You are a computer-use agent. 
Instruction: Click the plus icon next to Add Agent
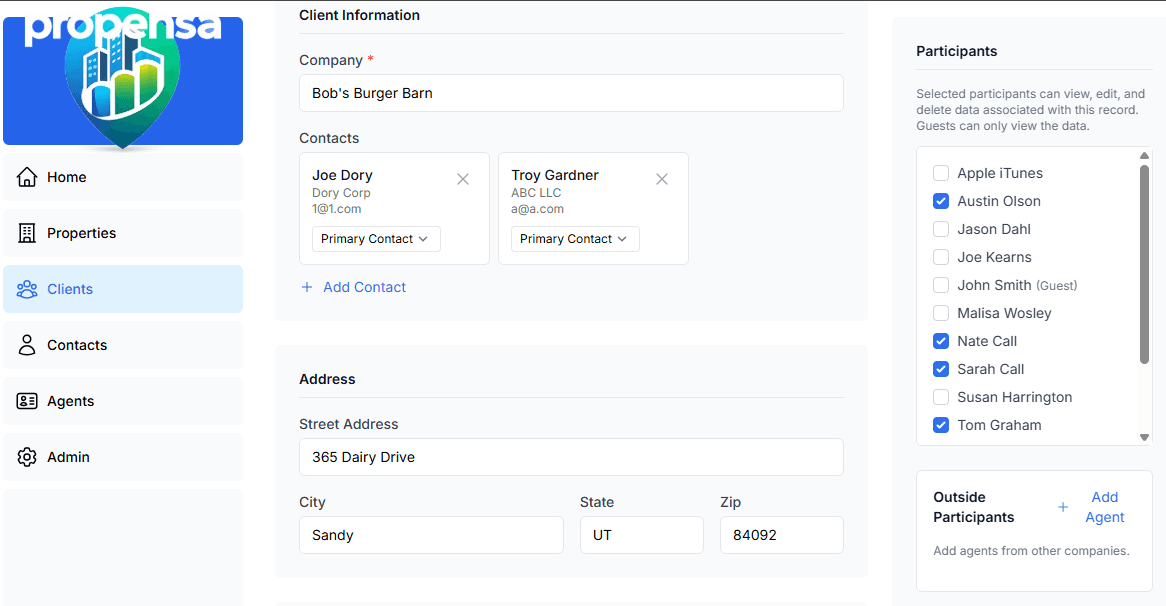pyautogui.click(x=1062, y=507)
